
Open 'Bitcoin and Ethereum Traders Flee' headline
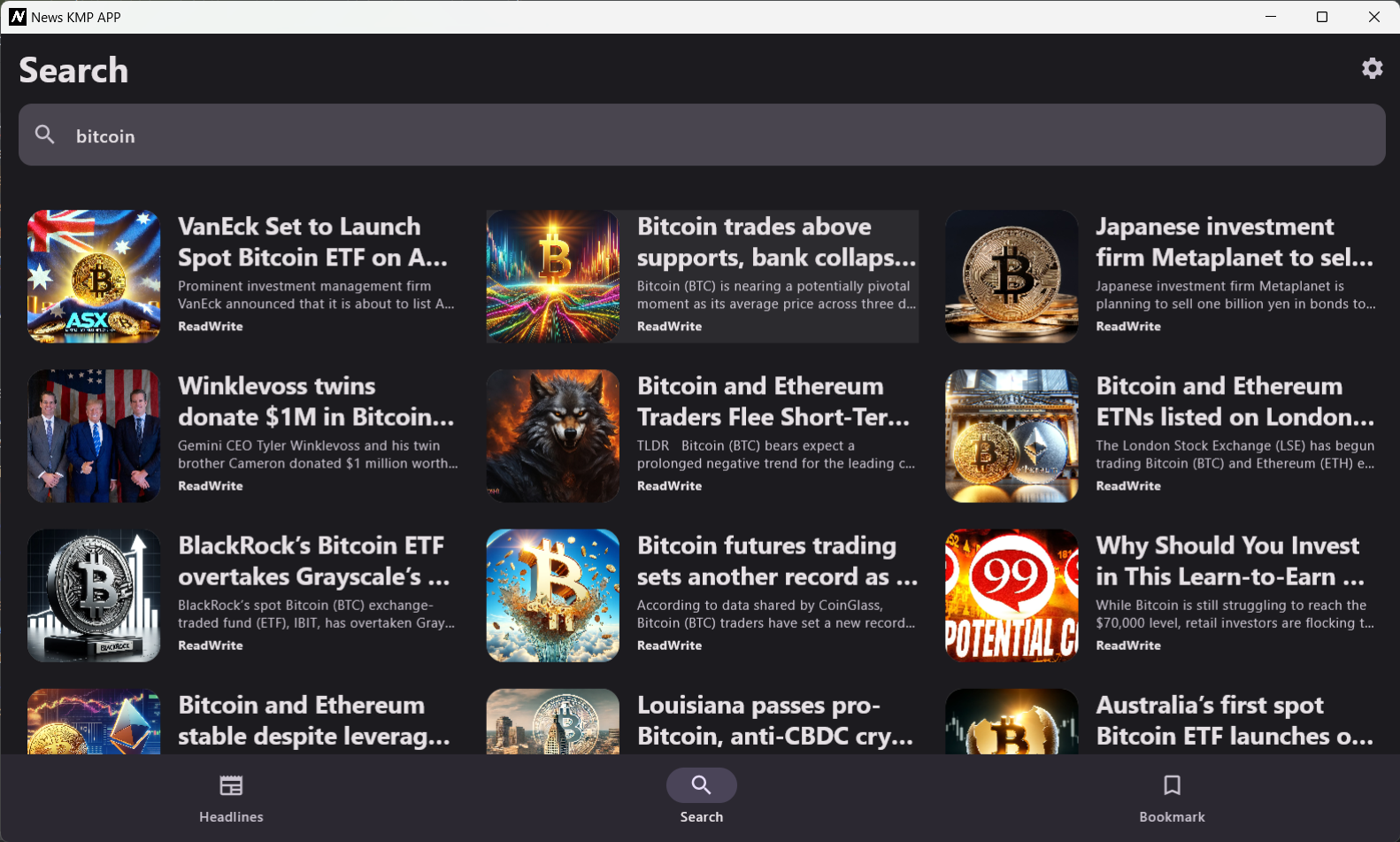point(773,401)
